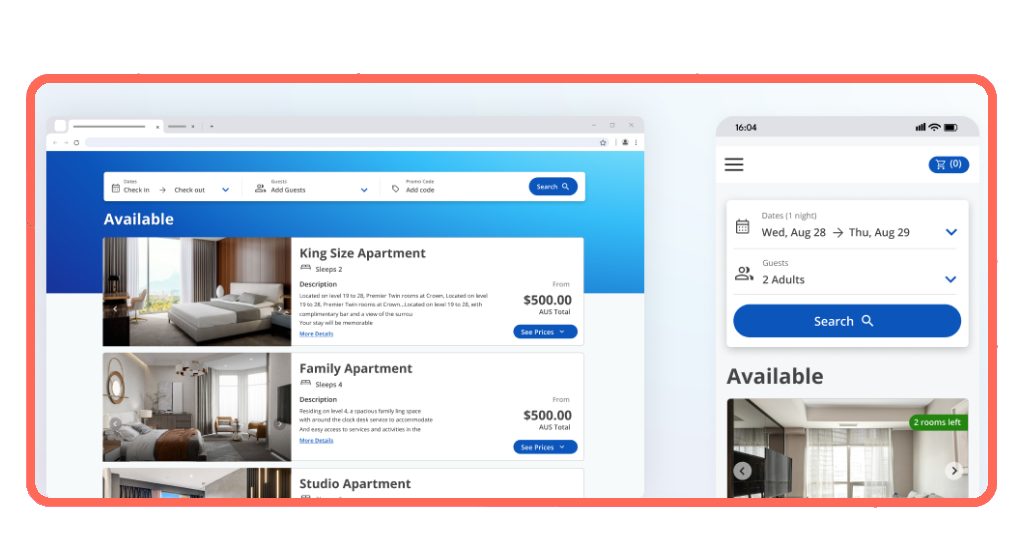The height and width of the screenshot is (536, 1024).
Task: Open the Check in date field
Action: point(136,190)
